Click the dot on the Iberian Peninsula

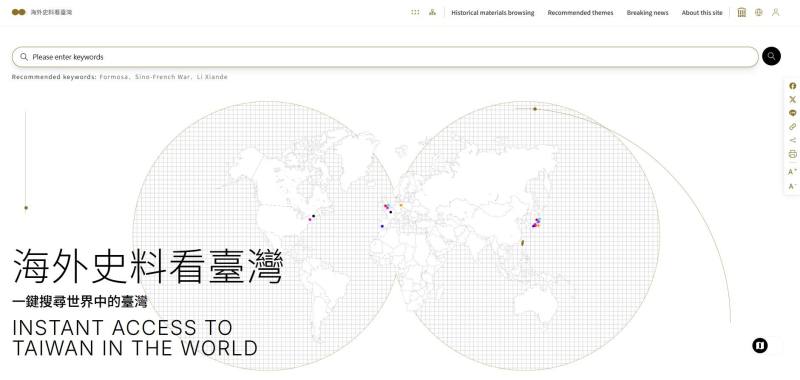(382, 226)
